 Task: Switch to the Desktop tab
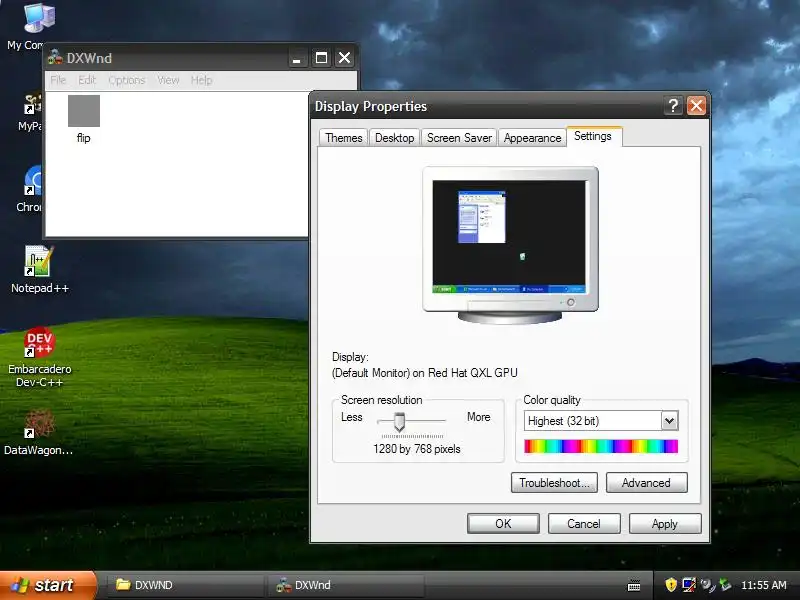(394, 138)
